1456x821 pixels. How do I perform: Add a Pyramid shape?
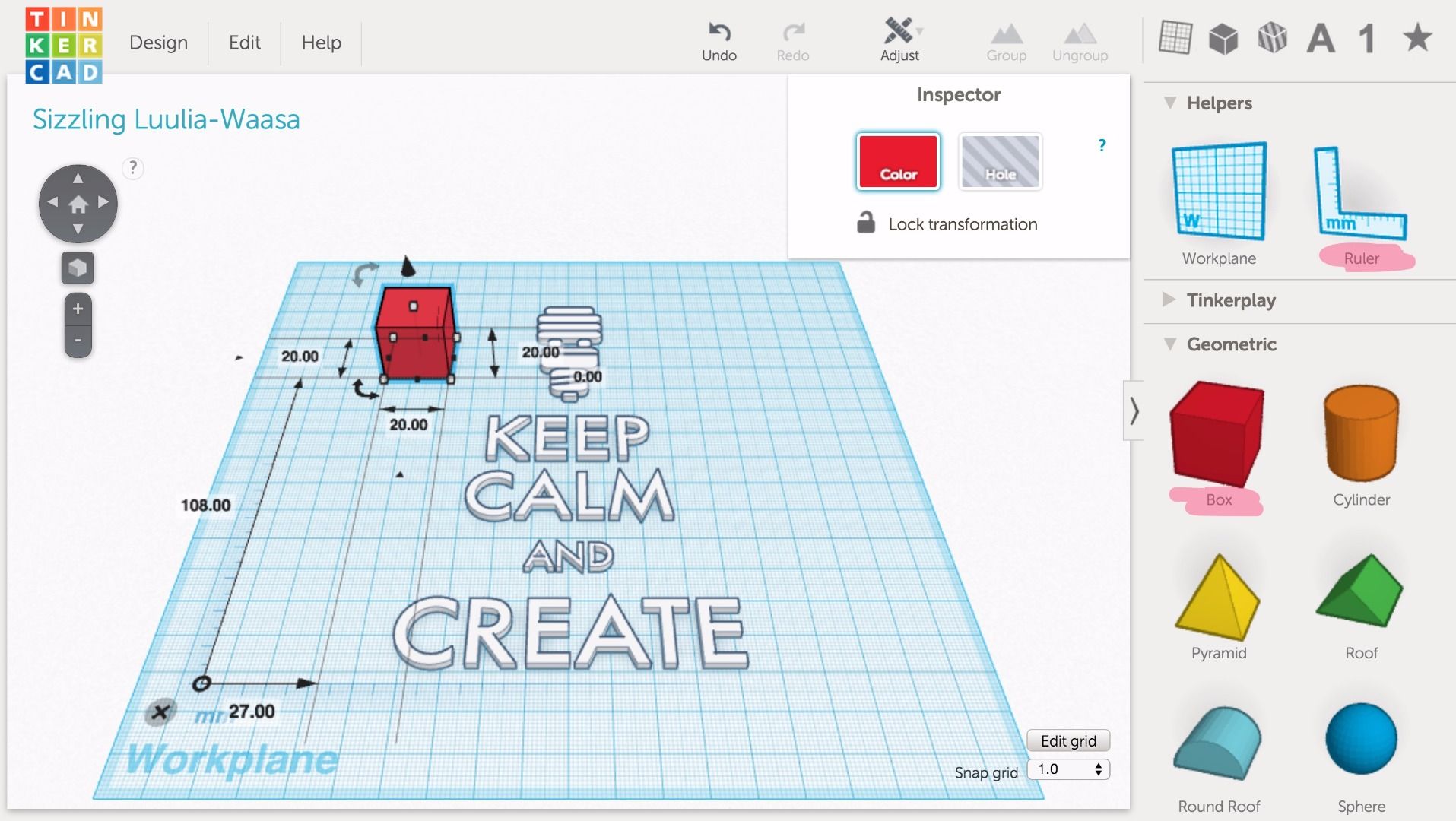[1217, 597]
